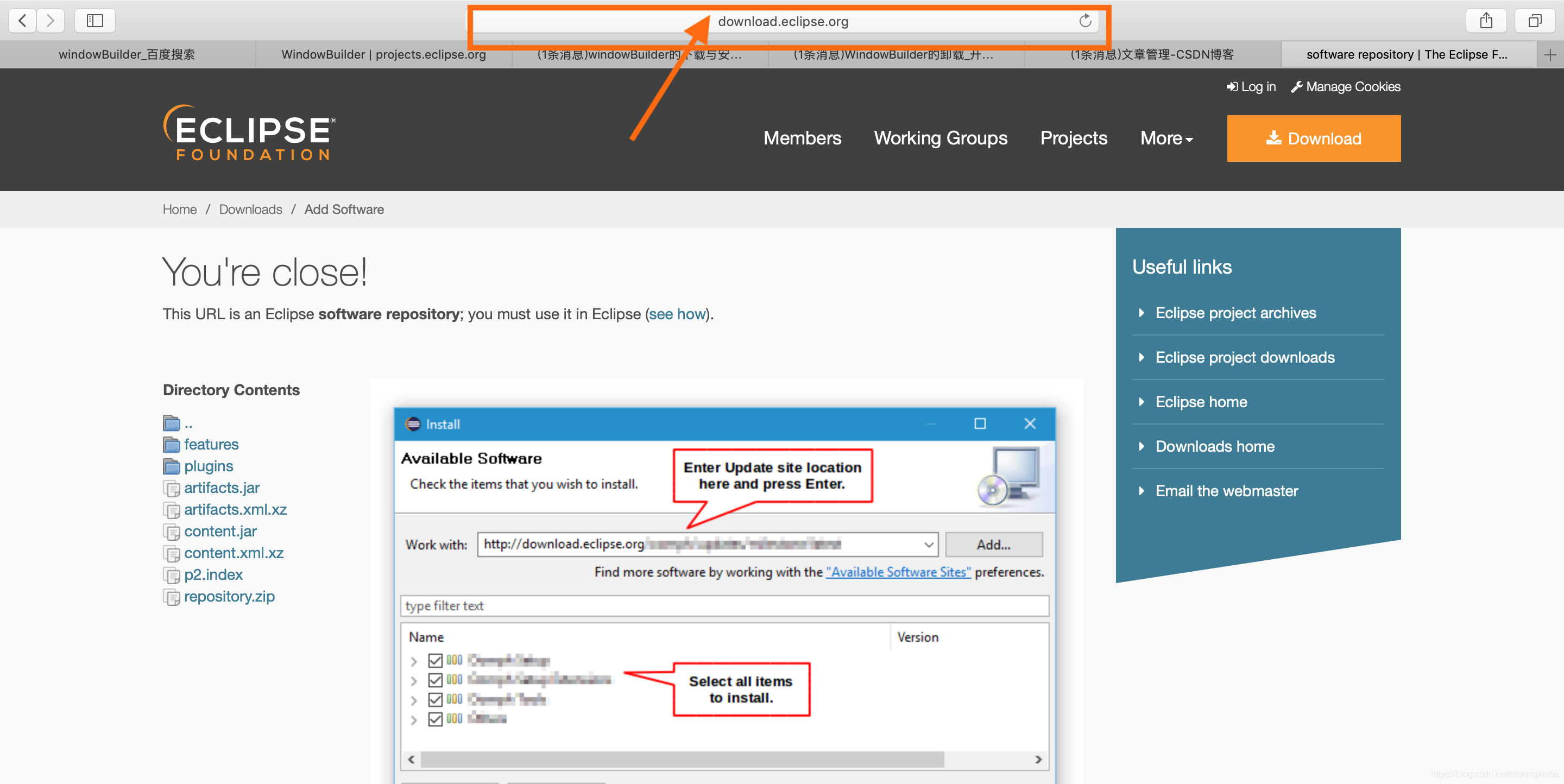This screenshot has height=784, width=1564.
Task: Click the Home breadcrumb link
Action: (180, 210)
